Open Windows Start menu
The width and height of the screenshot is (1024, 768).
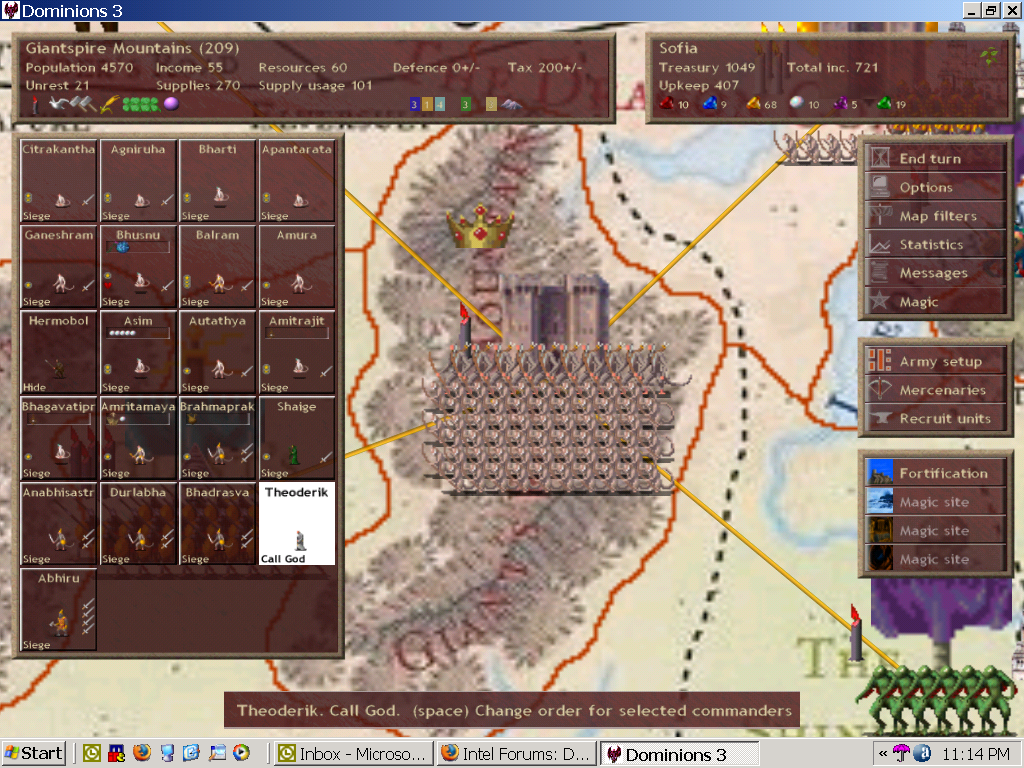point(34,753)
